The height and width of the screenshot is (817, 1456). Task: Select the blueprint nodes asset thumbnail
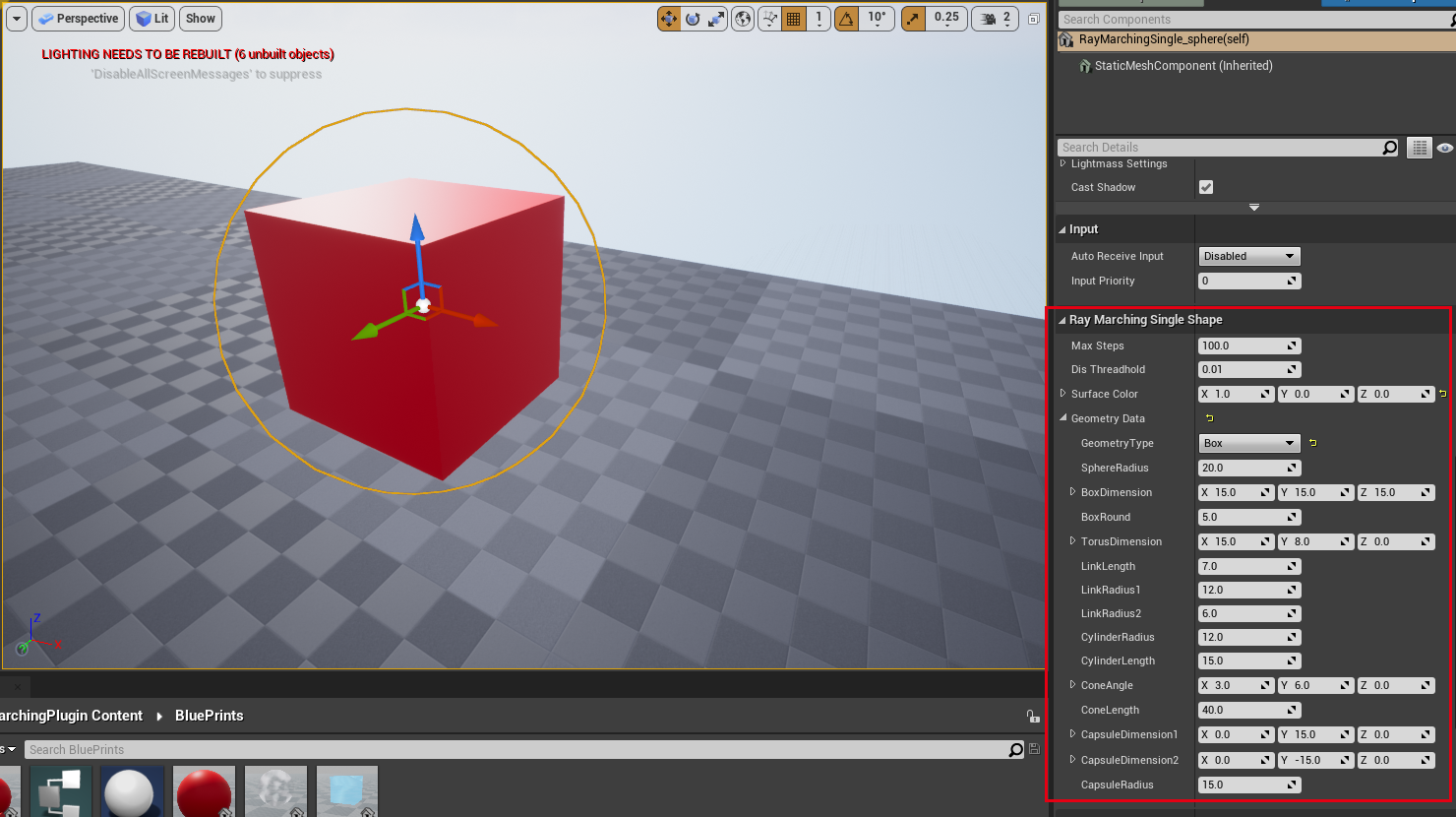[61, 791]
